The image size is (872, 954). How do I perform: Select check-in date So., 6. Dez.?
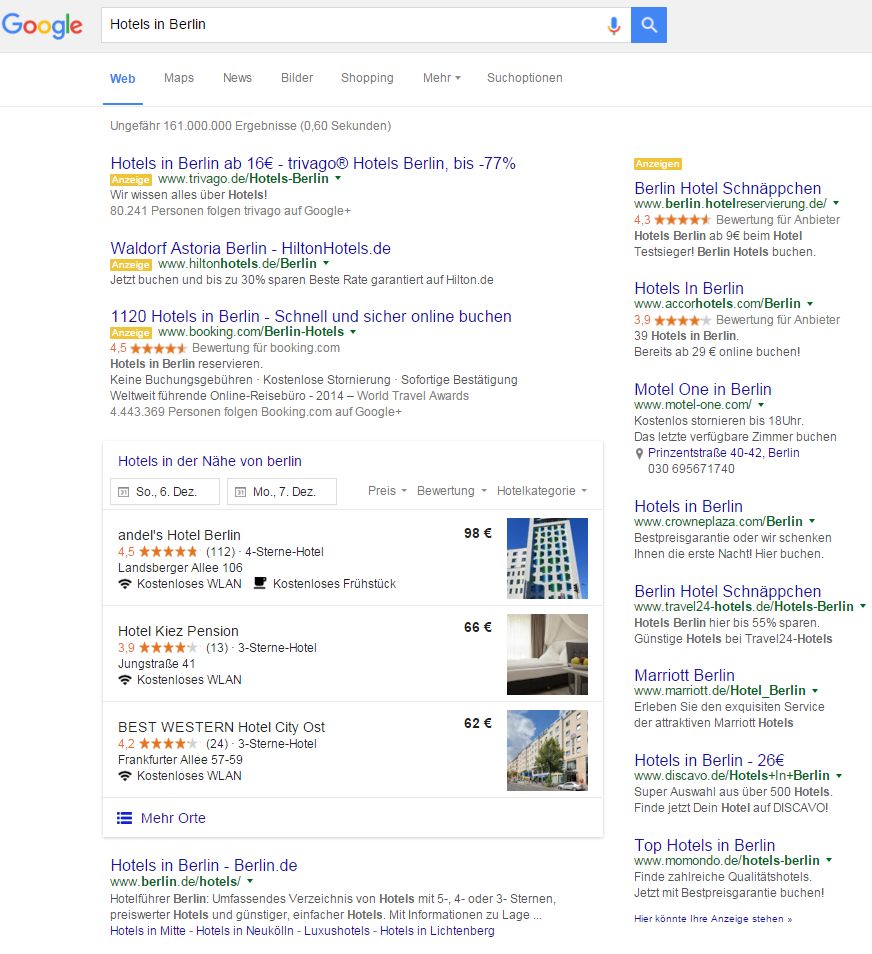(x=165, y=492)
